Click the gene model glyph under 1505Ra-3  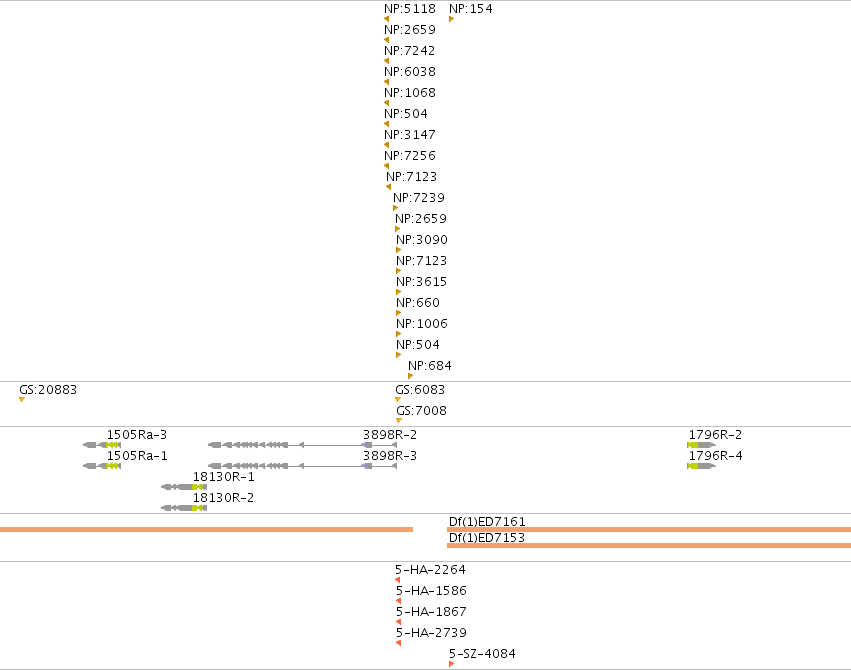(x=102, y=445)
